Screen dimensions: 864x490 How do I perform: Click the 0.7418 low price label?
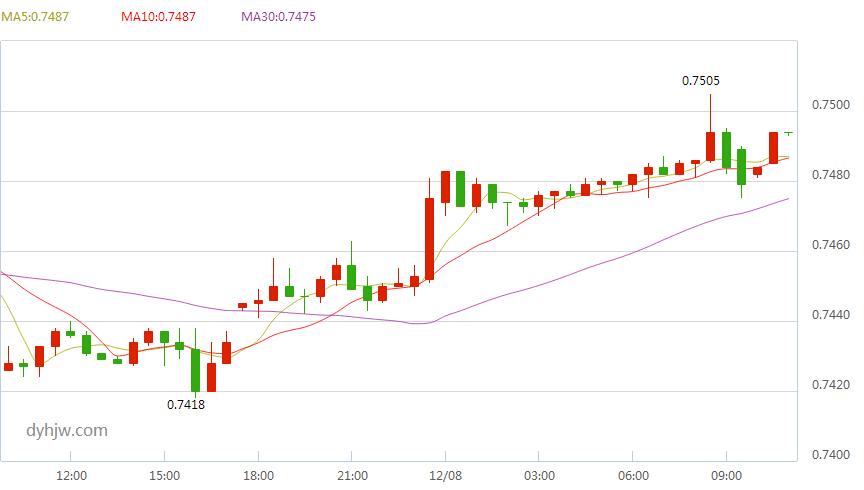tap(186, 405)
